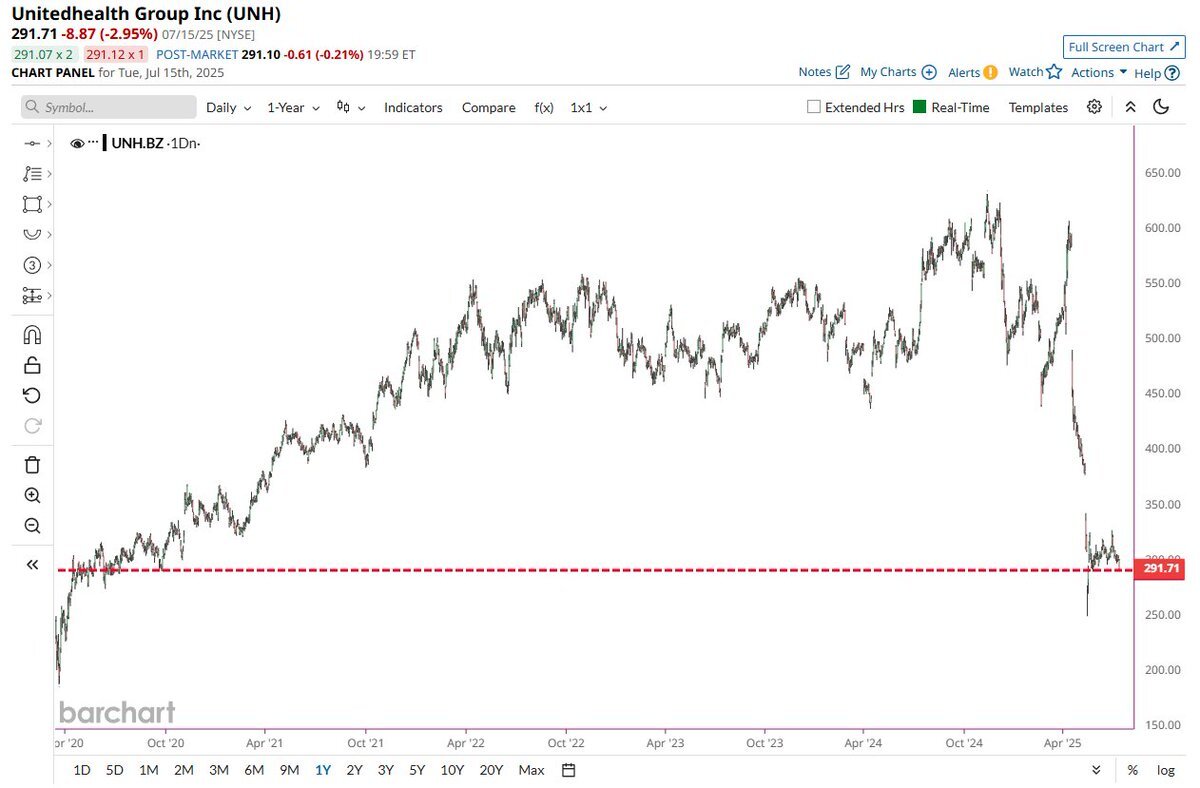Switch axis to log scale
The image size is (1200, 788).
(1166, 770)
